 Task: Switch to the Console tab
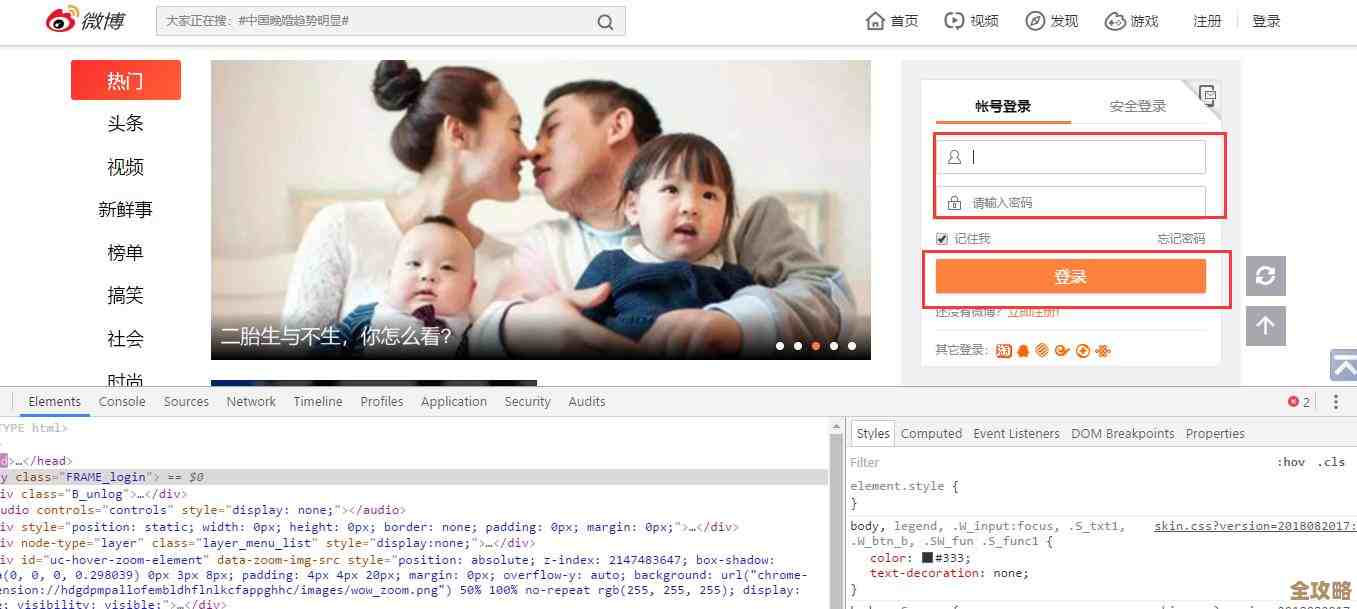pyautogui.click(x=122, y=401)
